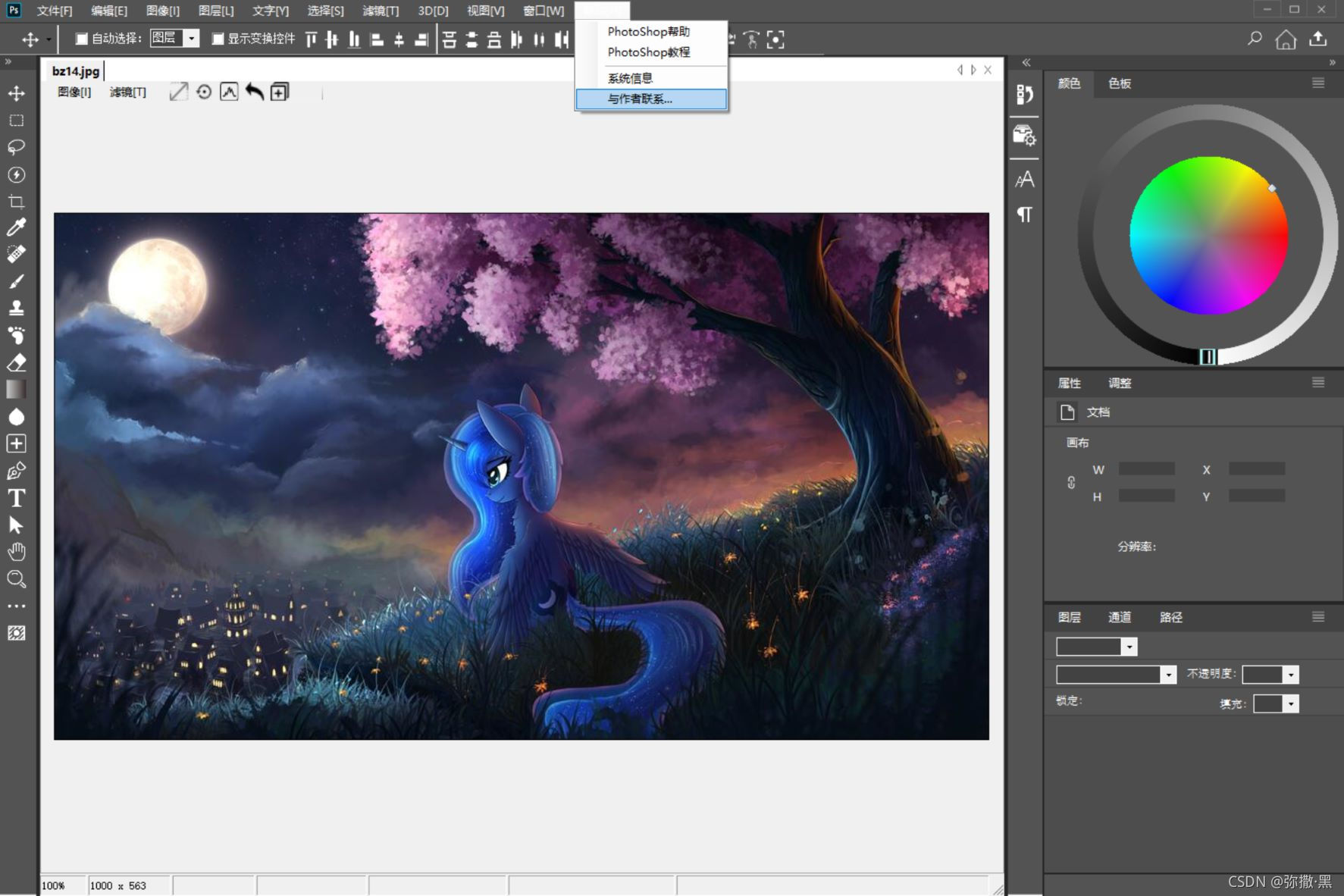The height and width of the screenshot is (896, 1344).
Task: Expand left toolbar double chevron
Action: [x=8, y=62]
